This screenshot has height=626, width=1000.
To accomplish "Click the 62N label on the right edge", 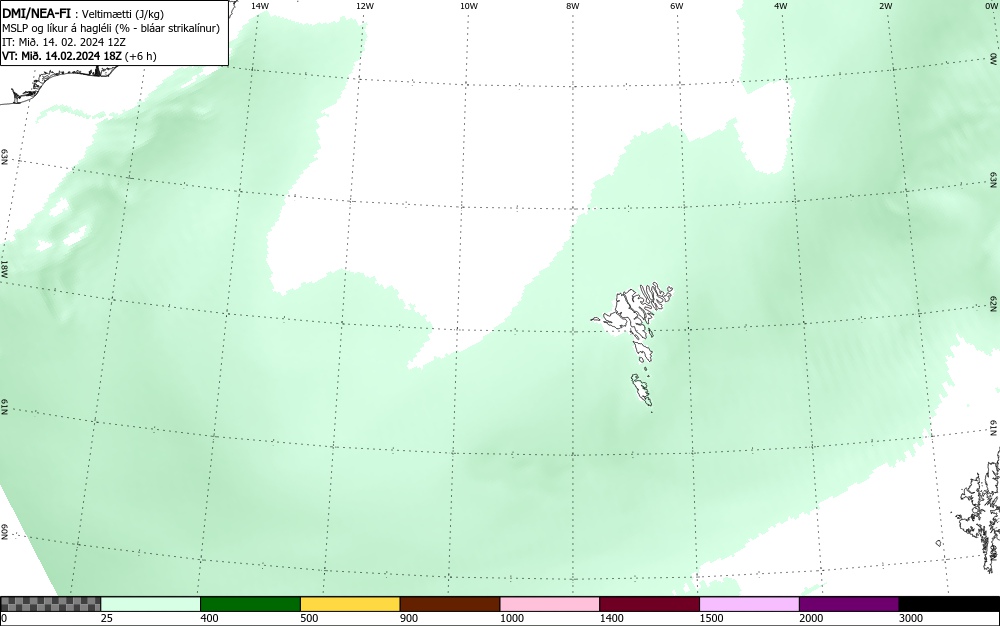I will click(994, 304).
